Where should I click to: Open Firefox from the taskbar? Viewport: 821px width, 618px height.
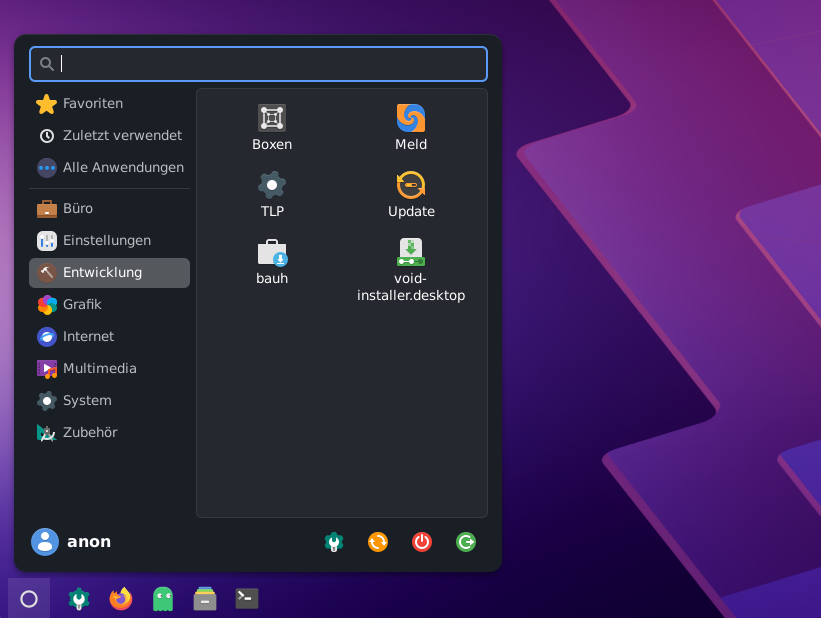pos(121,598)
